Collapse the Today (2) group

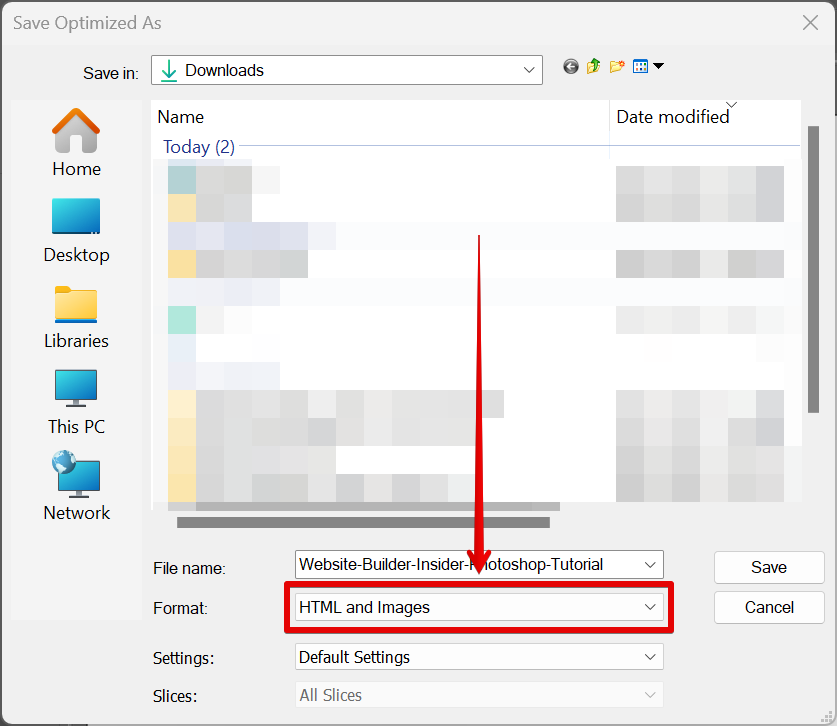pyautogui.click(x=199, y=147)
